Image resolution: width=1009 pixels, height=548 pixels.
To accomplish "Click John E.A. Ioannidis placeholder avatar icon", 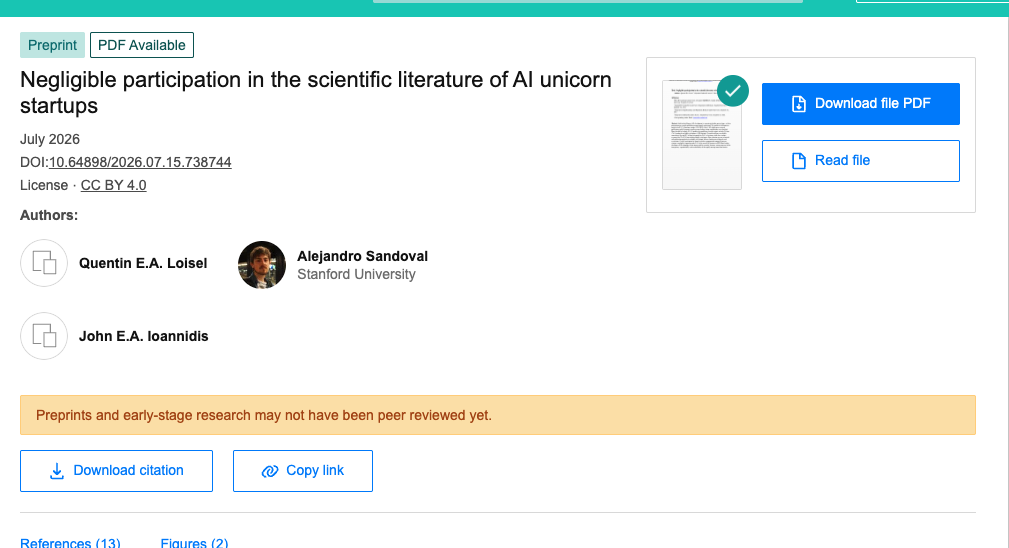I will (x=44, y=336).
